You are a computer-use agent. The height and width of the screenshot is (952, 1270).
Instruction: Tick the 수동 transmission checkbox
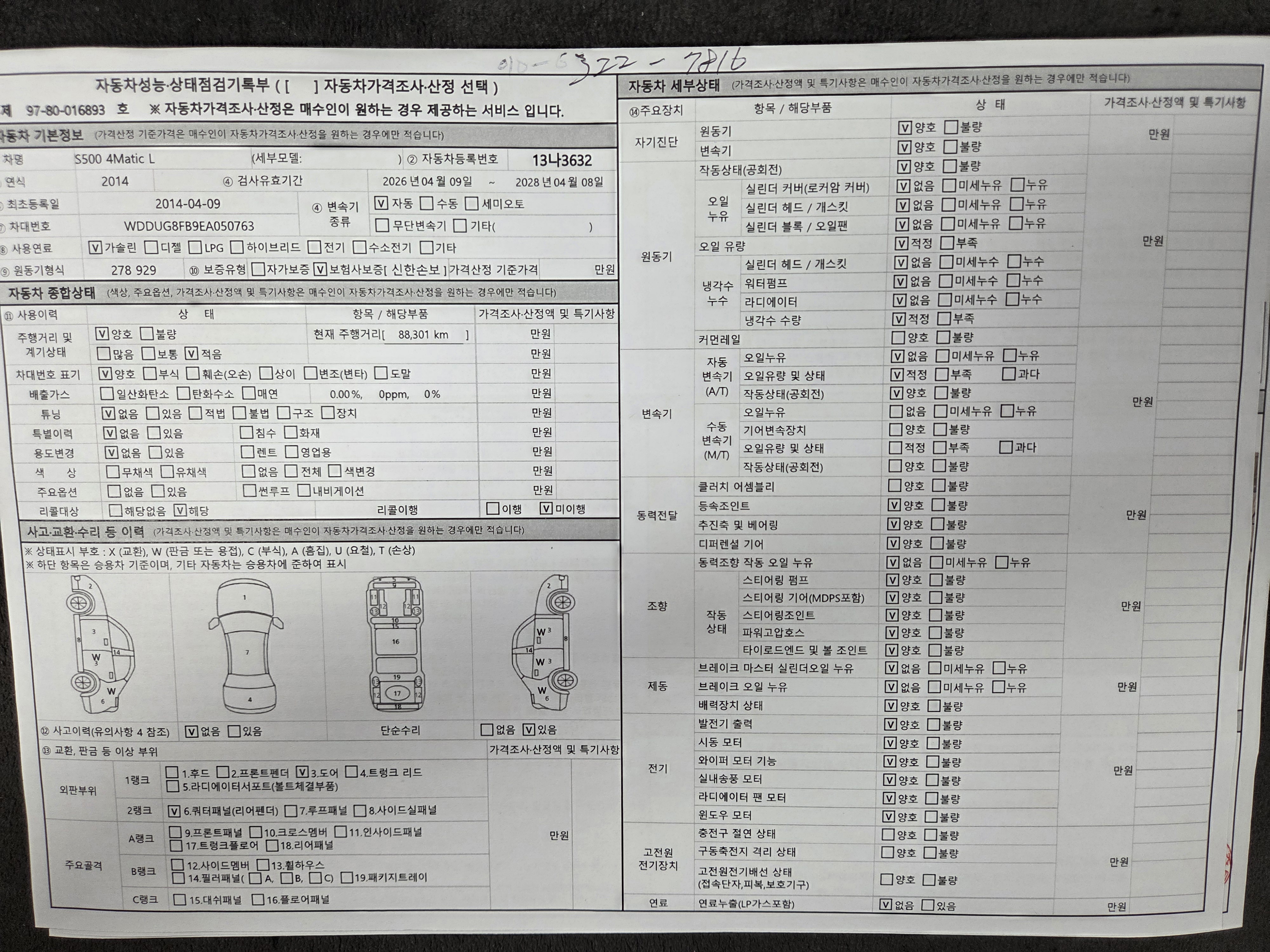tap(426, 203)
